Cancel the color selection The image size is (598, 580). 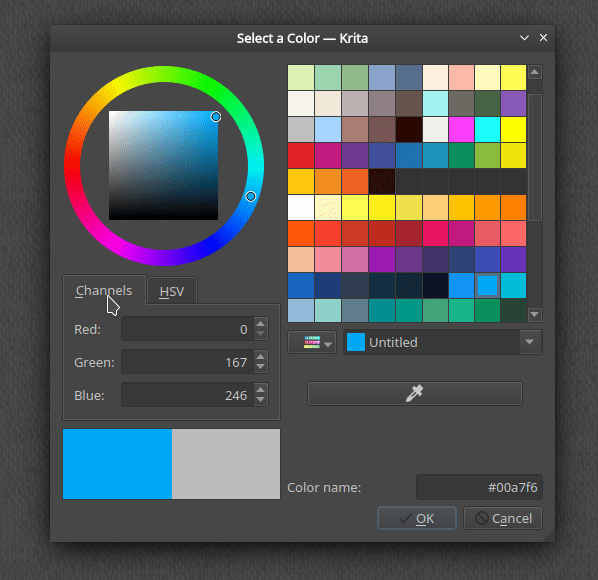click(x=503, y=518)
